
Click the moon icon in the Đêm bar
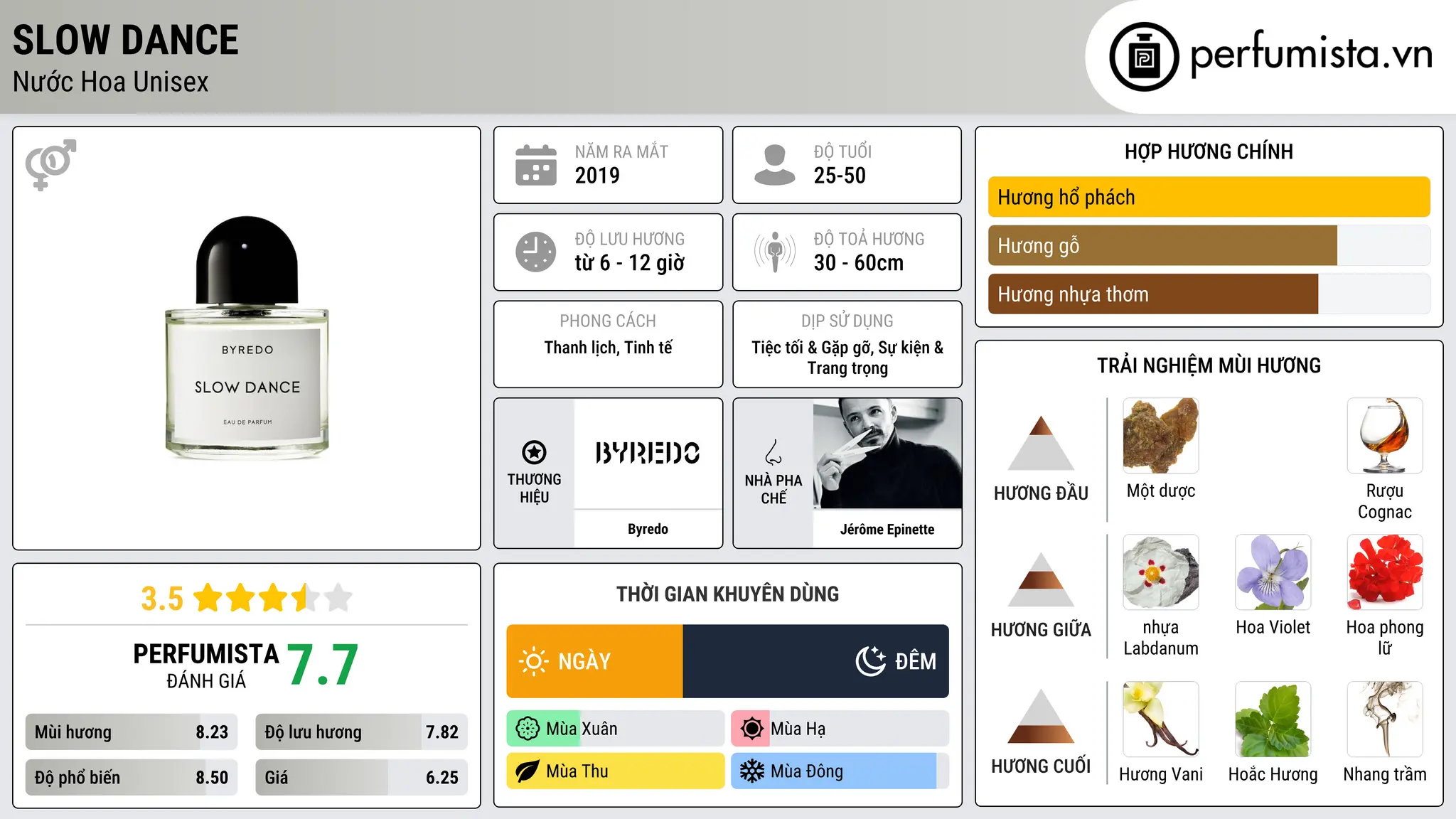pos(870,661)
